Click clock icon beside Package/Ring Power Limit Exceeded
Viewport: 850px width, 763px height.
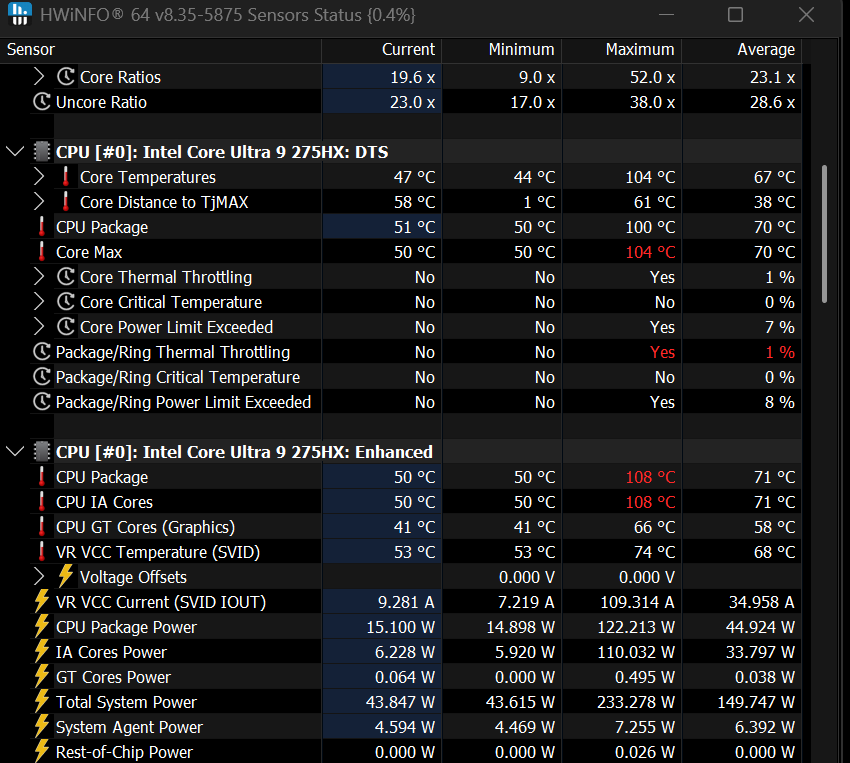[42, 402]
